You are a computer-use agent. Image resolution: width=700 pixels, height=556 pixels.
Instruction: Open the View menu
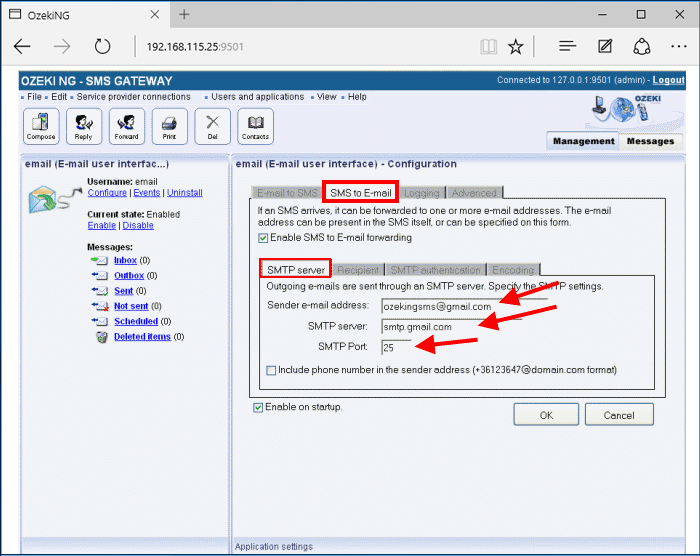pyautogui.click(x=326, y=97)
